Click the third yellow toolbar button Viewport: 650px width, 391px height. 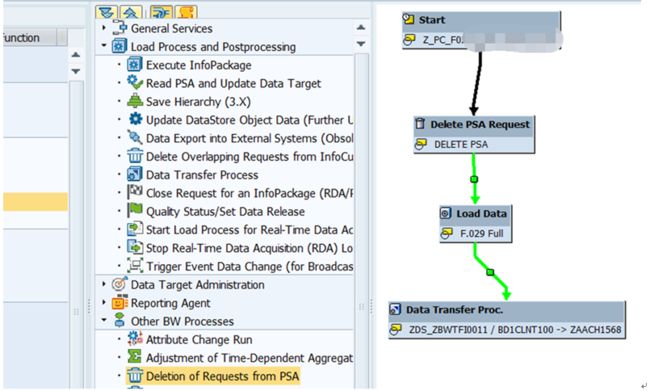[x=161, y=12]
